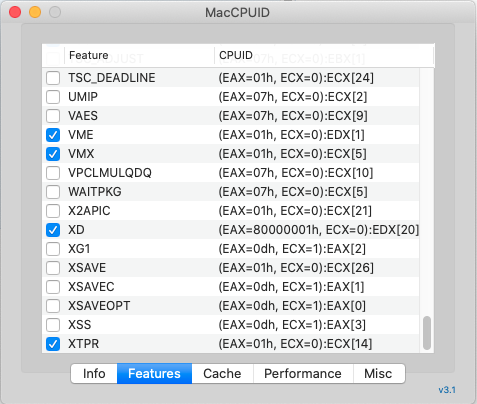Uncheck the VME checkbox
Screen dimensions: 477x404
(x=53, y=135)
